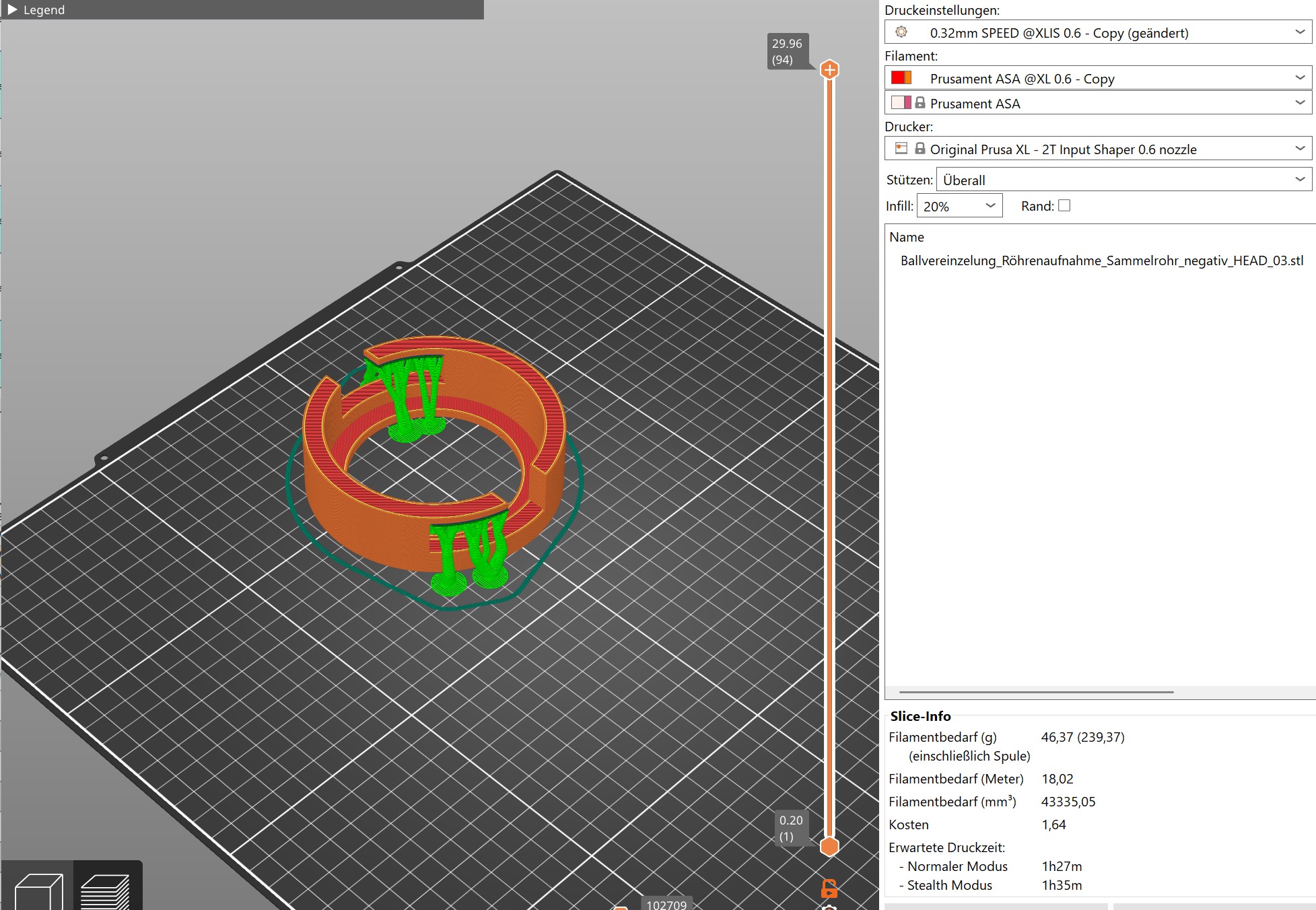Click Stealth Modus time 1h35m

tap(1062, 885)
